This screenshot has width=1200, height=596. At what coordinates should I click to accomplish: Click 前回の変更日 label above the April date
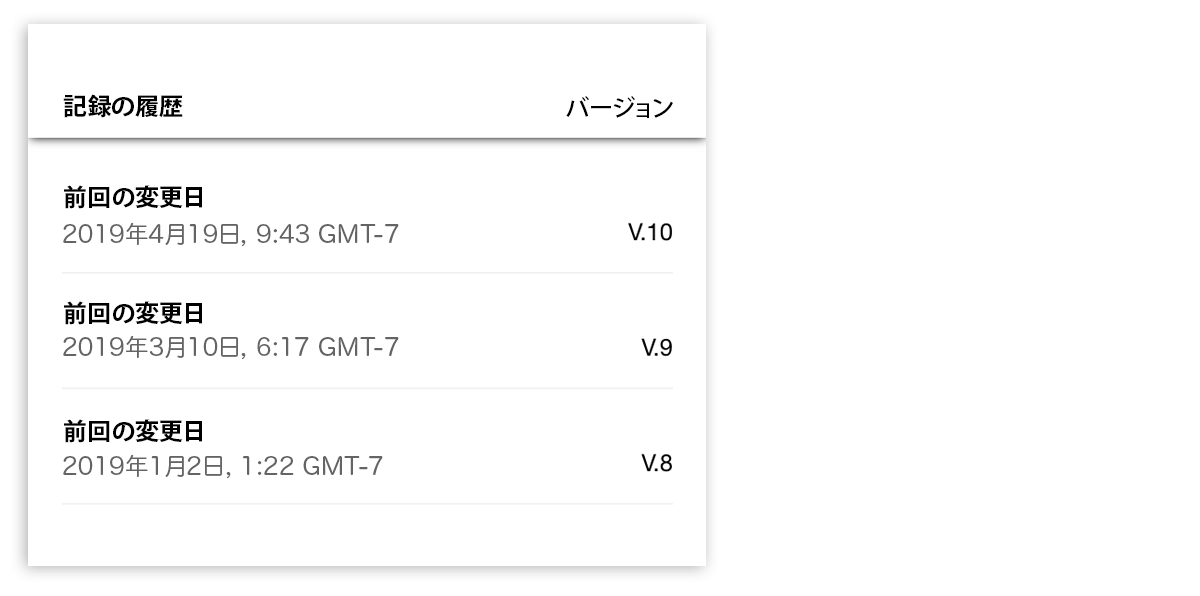click(134, 198)
